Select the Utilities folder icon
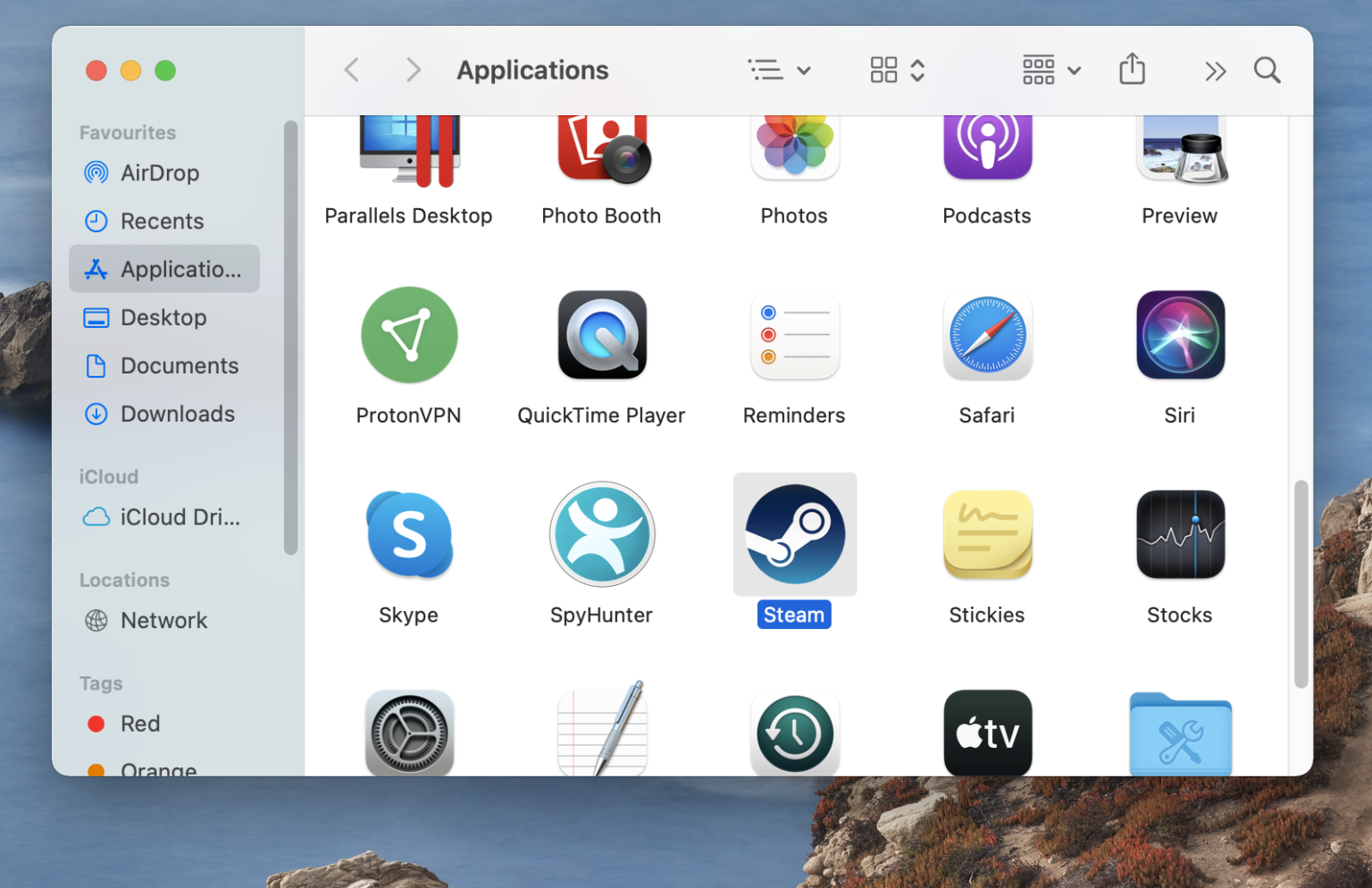The height and width of the screenshot is (888, 1372). [1180, 734]
